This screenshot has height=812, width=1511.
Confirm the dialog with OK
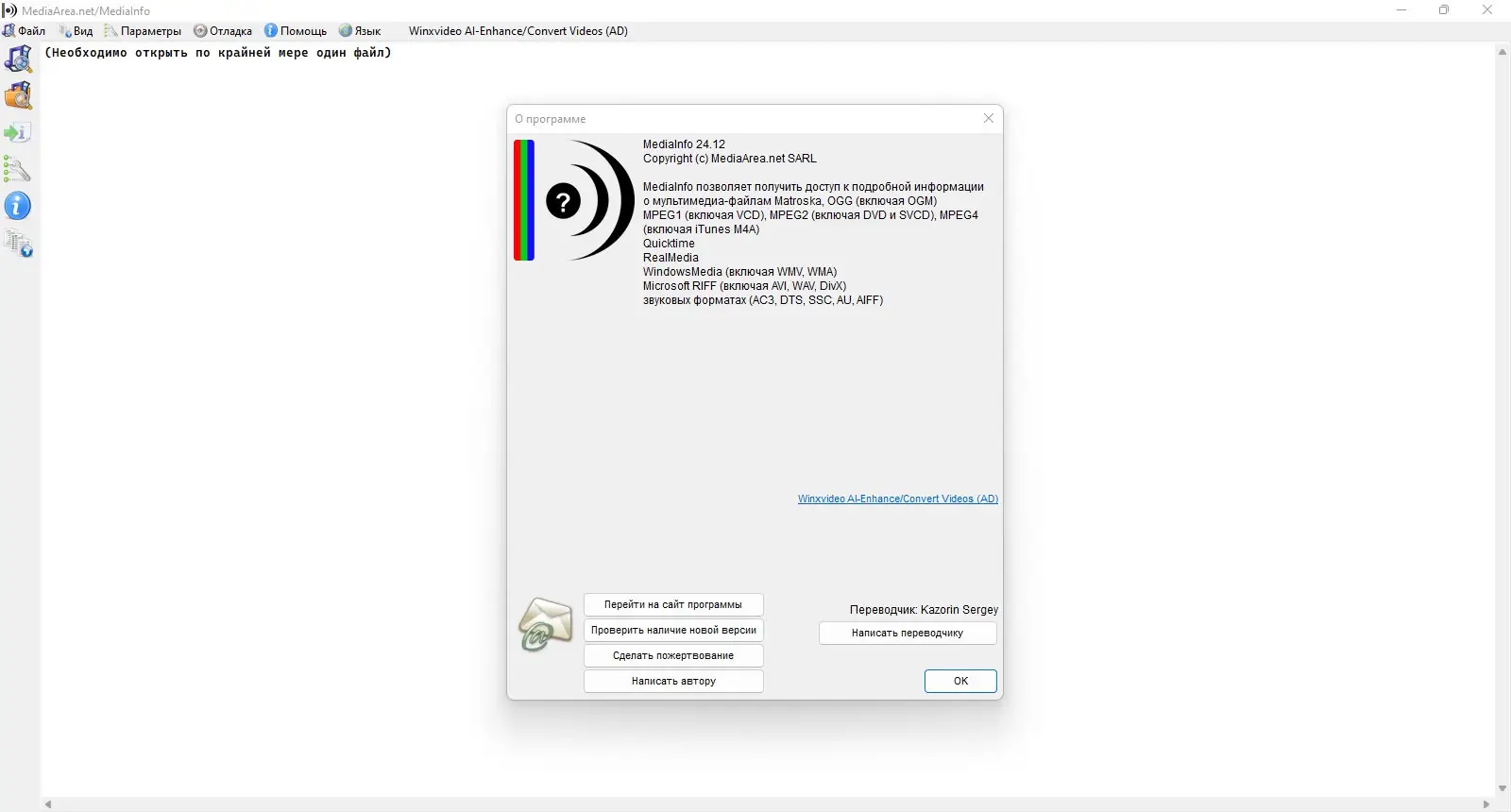point(960,681)
